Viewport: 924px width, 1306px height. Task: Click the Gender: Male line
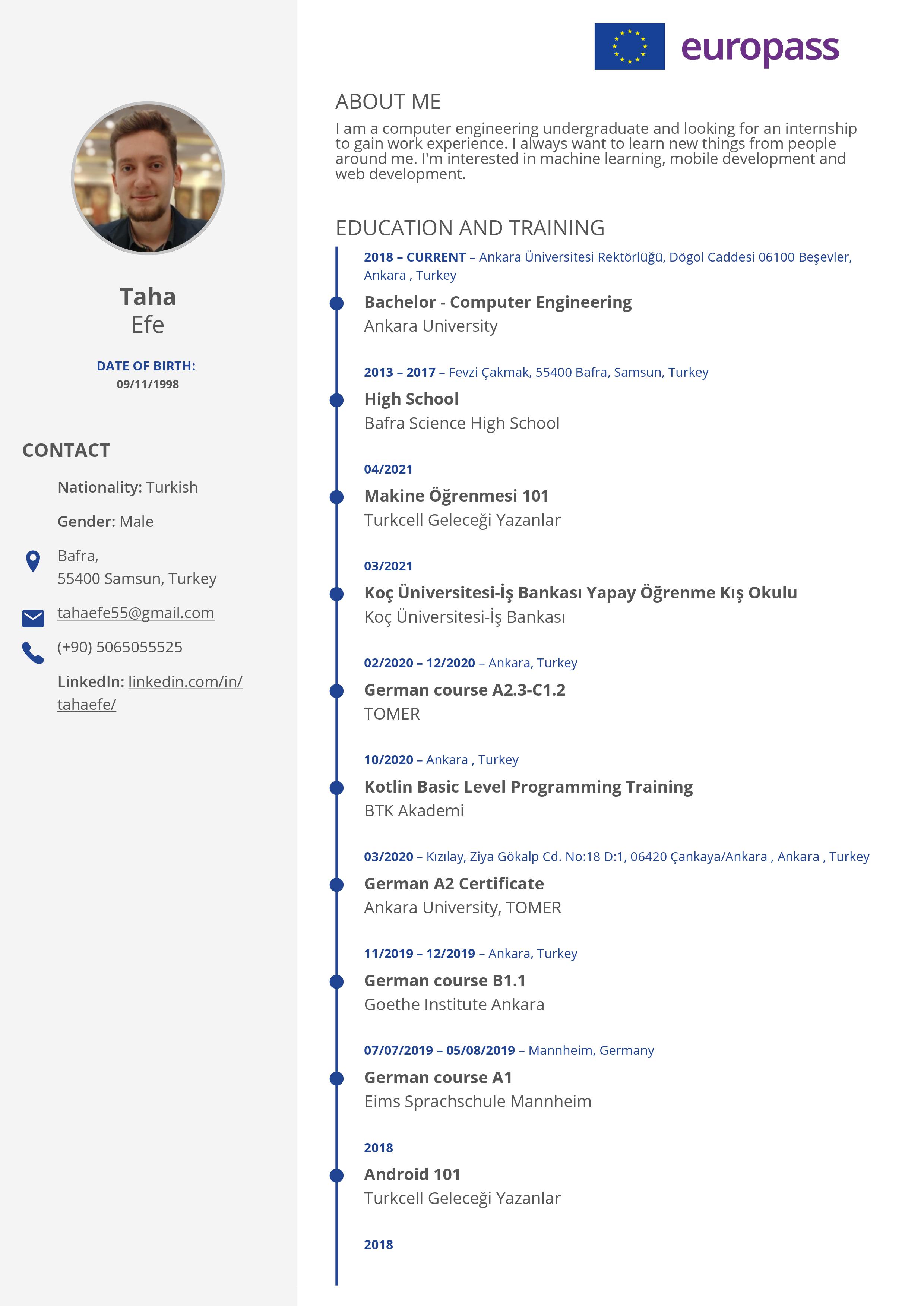tap(105, 521)
